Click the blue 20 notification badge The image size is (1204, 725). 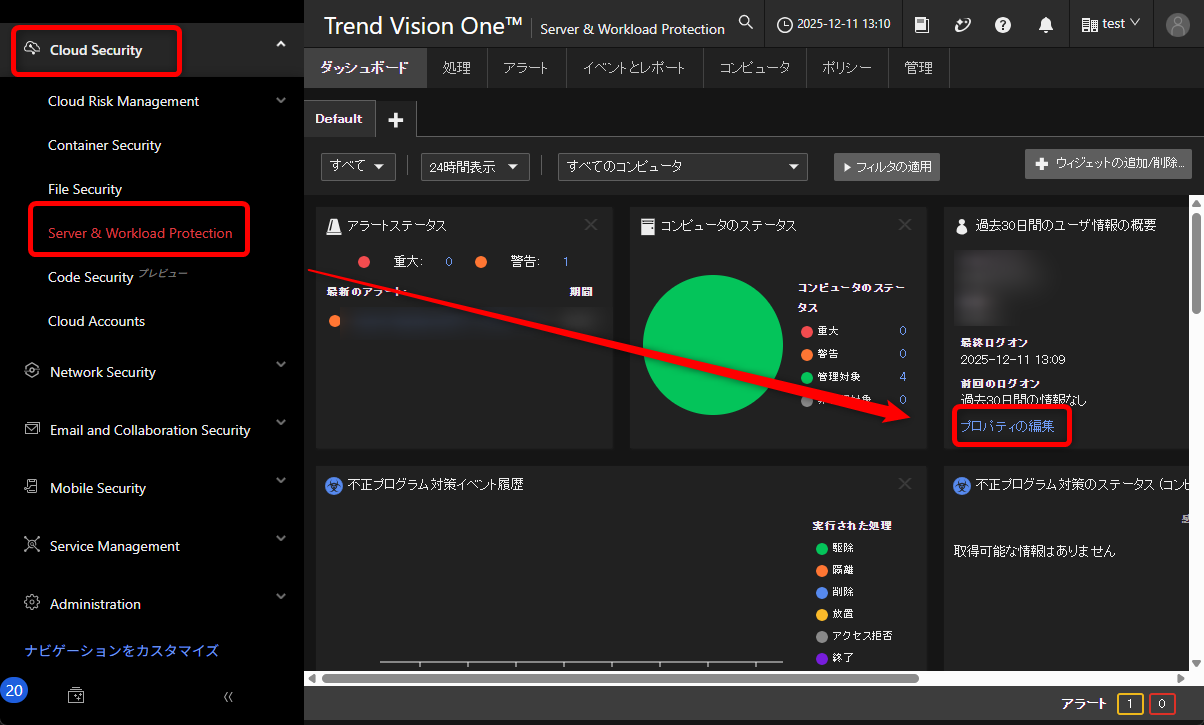click(14, 690)
